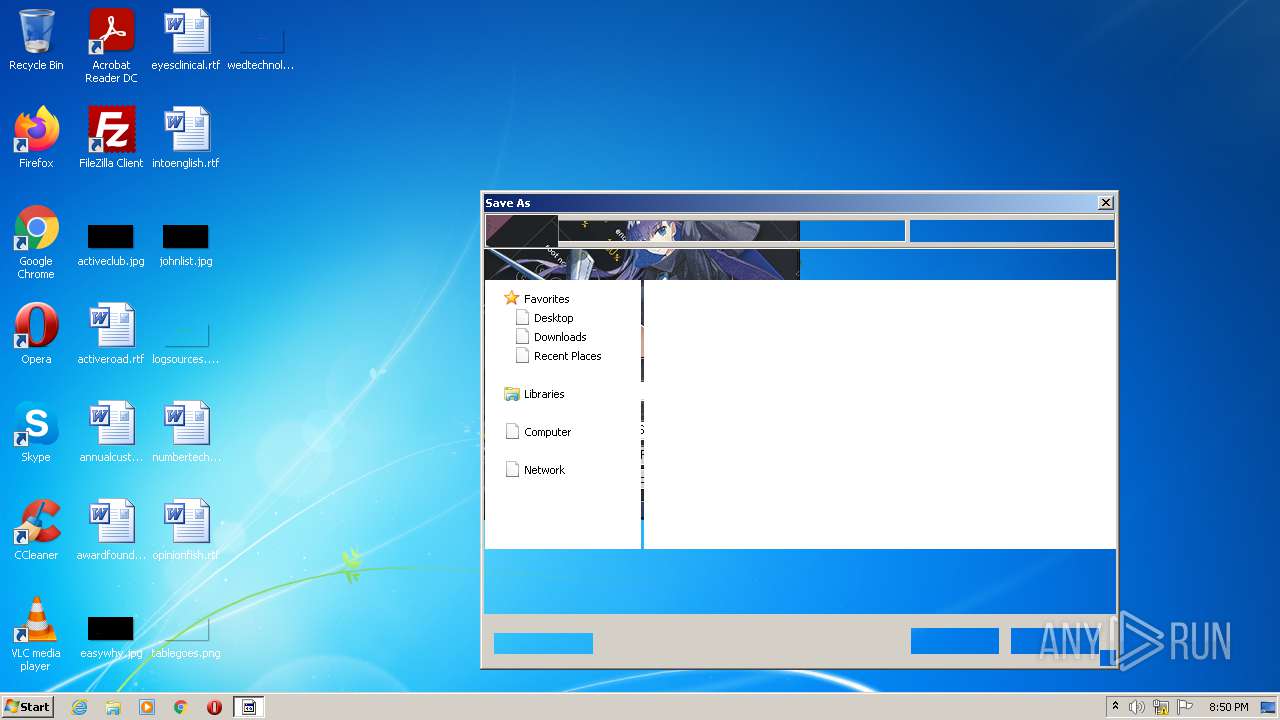
Task: Click the 8:50 PM taskbar clock
Action: click(1228, 707)
